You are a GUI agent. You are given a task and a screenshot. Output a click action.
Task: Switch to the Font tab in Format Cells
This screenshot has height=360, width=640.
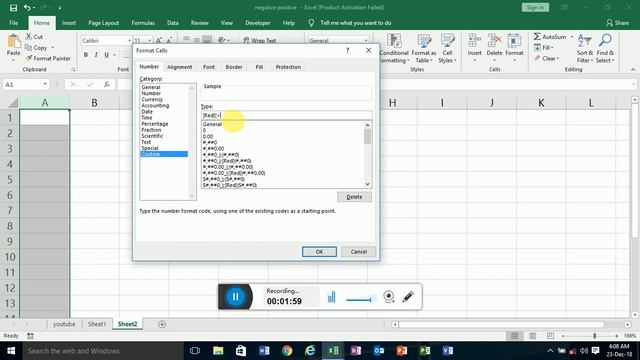(x=209, y=67)
